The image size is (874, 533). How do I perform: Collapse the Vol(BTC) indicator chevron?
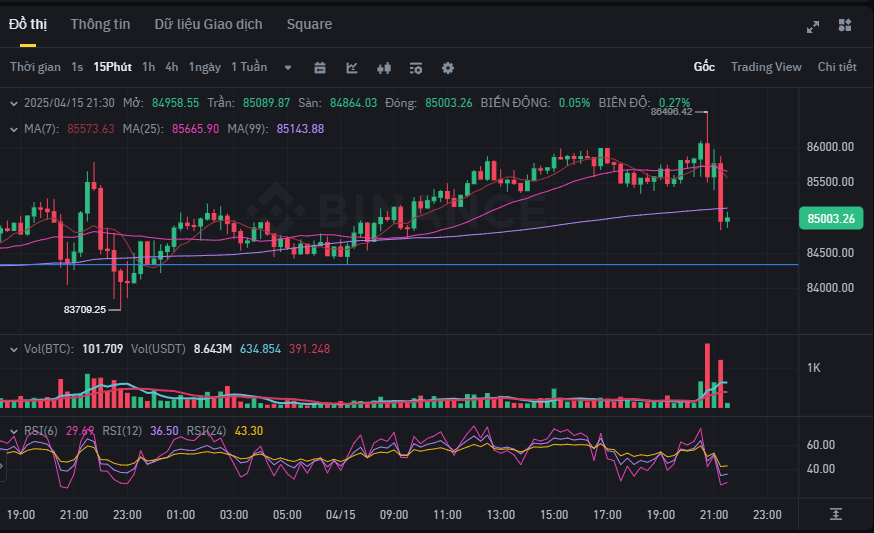click(x=14, y=350)
